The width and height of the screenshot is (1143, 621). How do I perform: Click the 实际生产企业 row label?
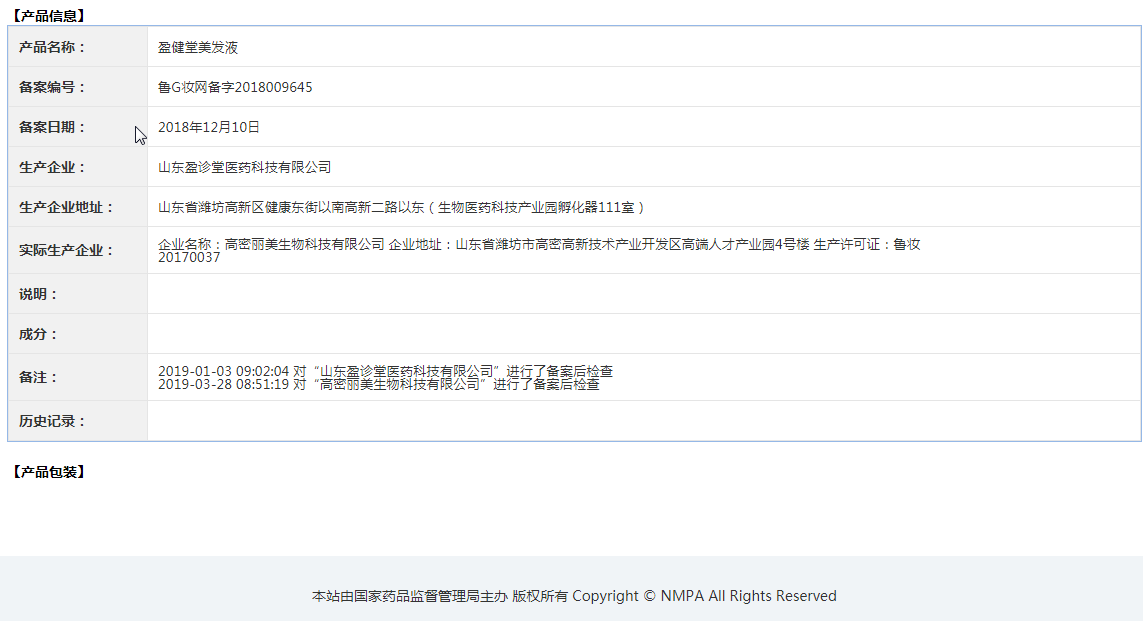coord(66,250)
